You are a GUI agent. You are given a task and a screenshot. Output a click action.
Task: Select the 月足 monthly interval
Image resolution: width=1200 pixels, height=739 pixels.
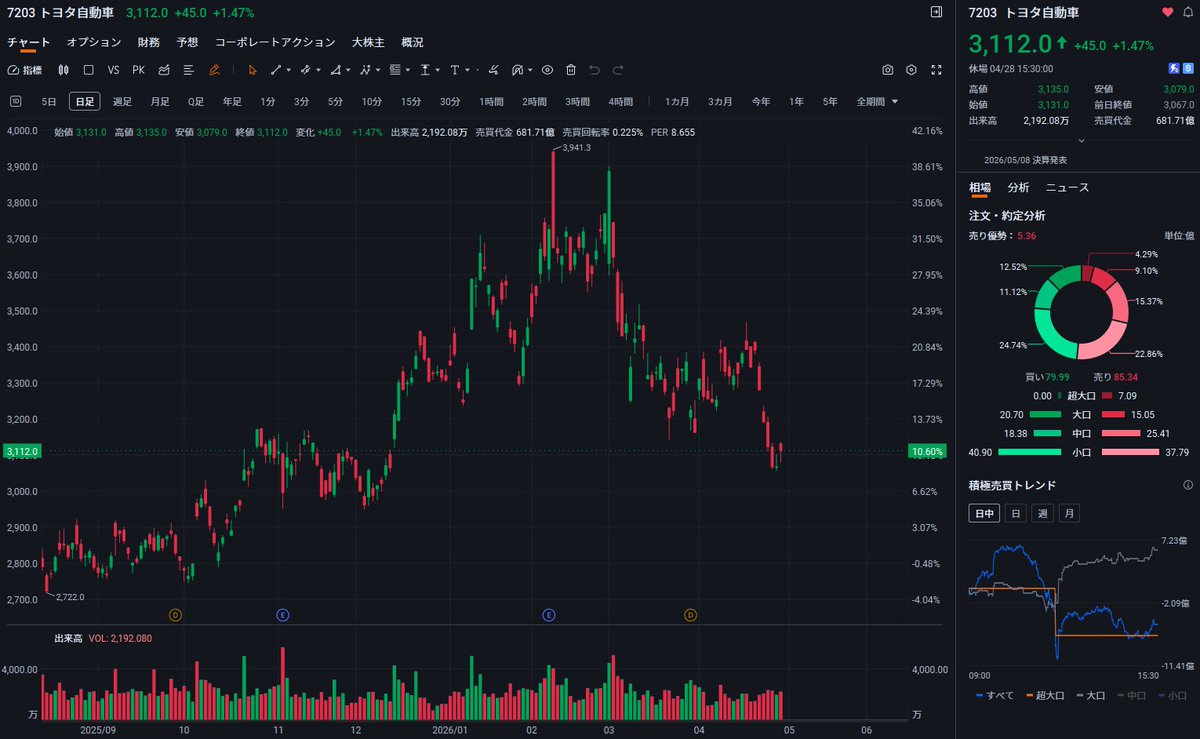click(x=160, y=101)
